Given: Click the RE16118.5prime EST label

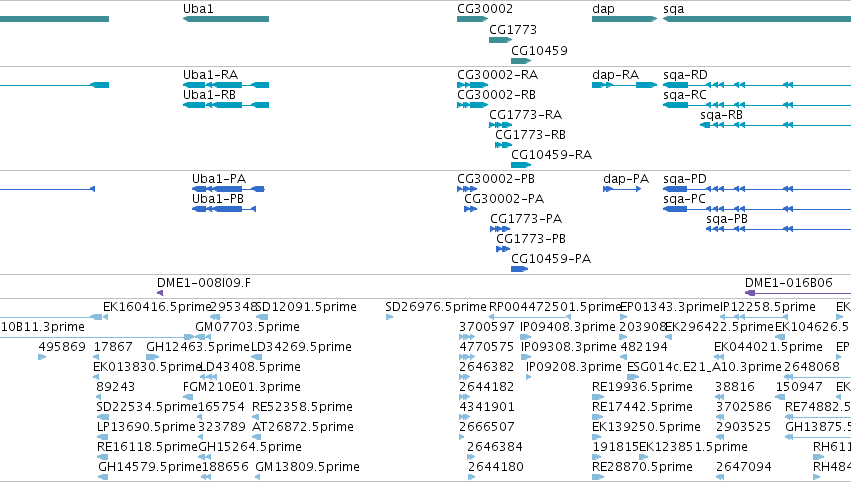Looking at the screenshot, I should pos(147,447).
